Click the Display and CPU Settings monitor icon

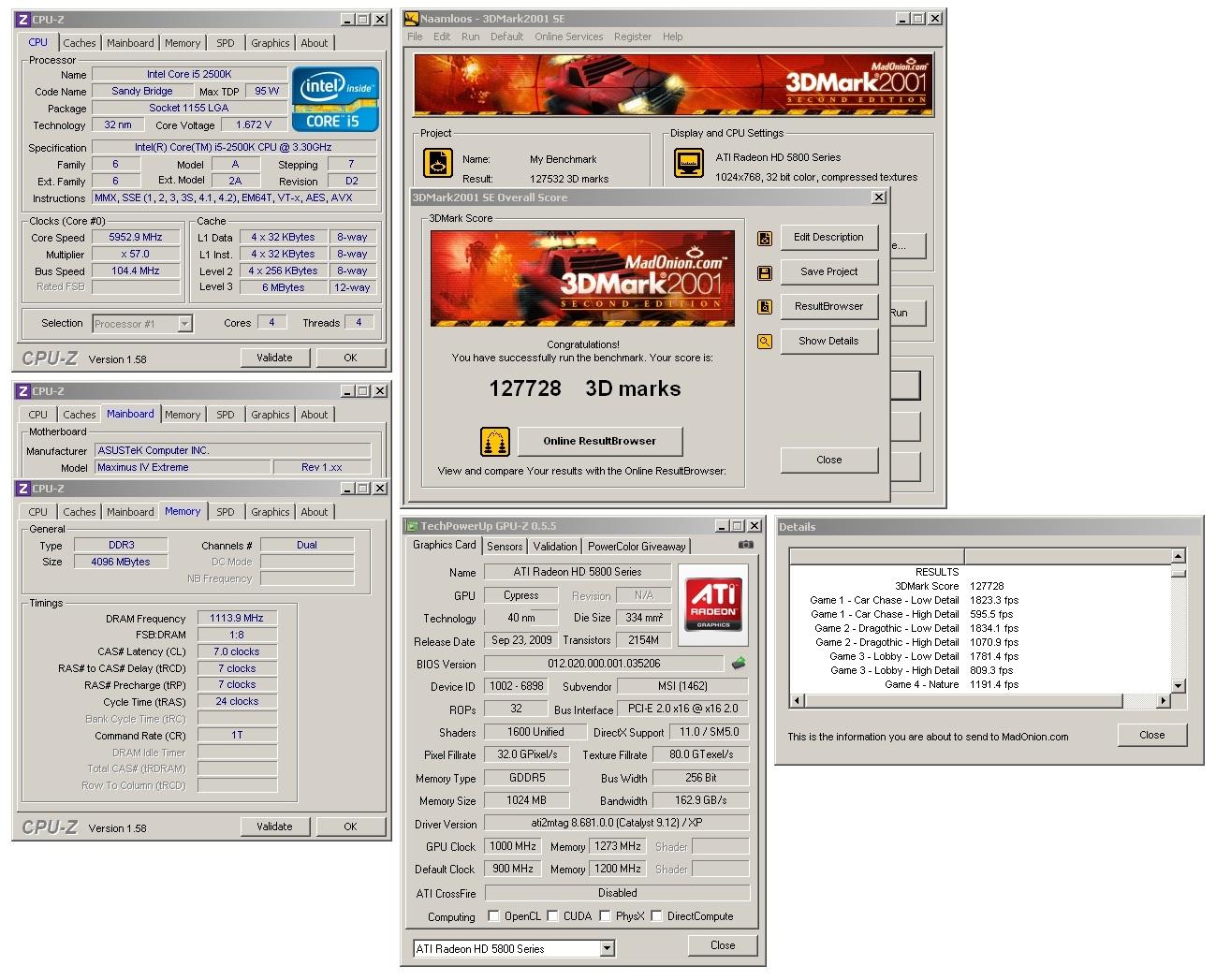pyautogui.click(x=689, y=163)
